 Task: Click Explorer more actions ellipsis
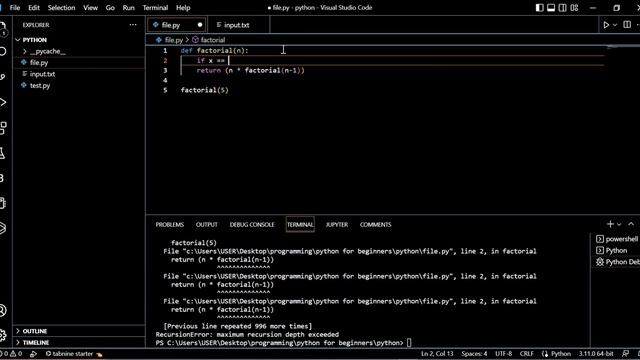pyautogui.click(x=133, y=25)
